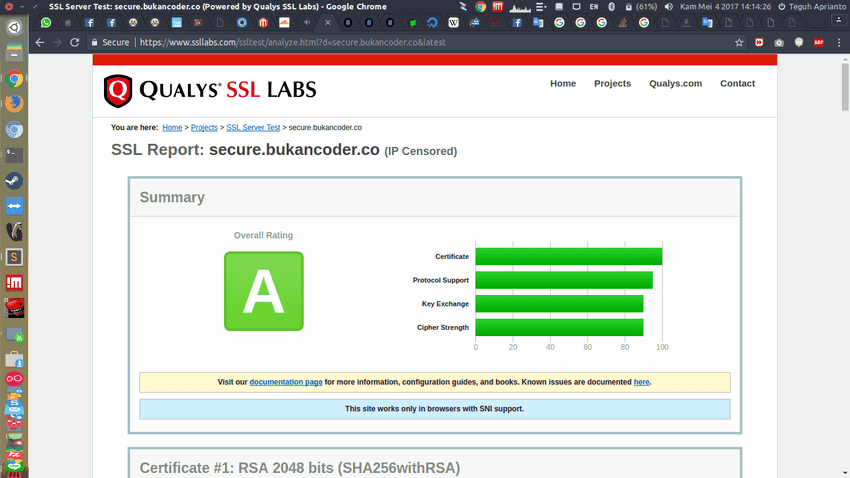850x478 pixels.
Task: Click the Secure padlock site info
Action: 109,43
